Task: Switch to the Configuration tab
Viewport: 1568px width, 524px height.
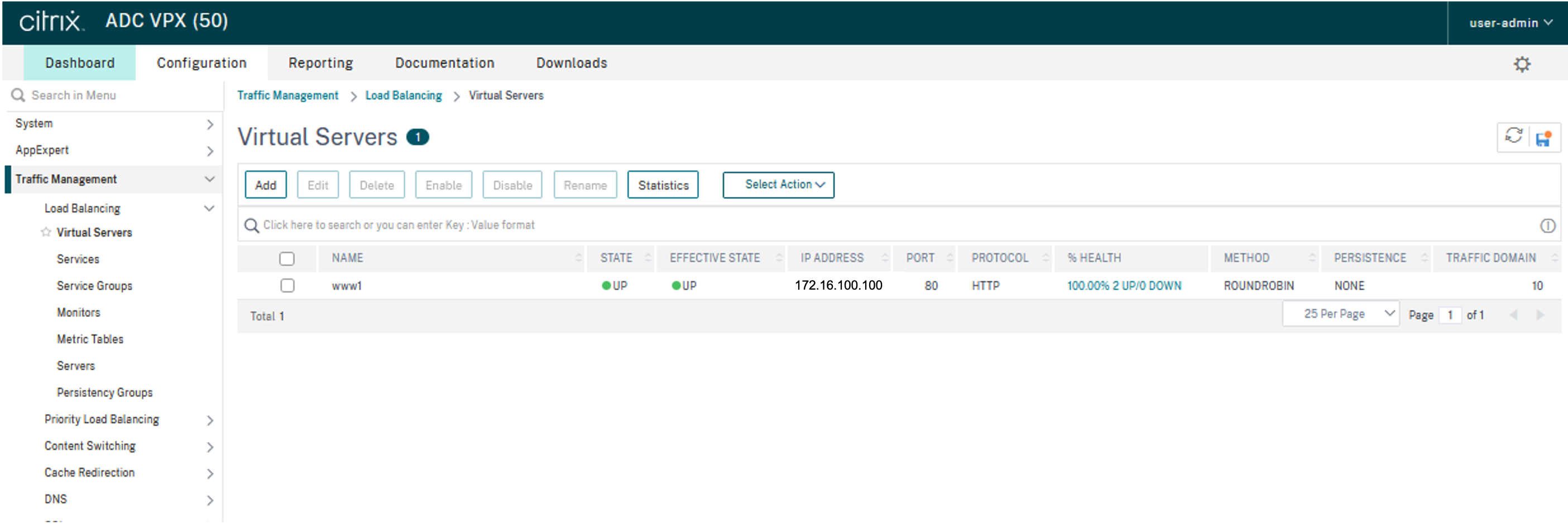Action: click(x=202, y=63)
